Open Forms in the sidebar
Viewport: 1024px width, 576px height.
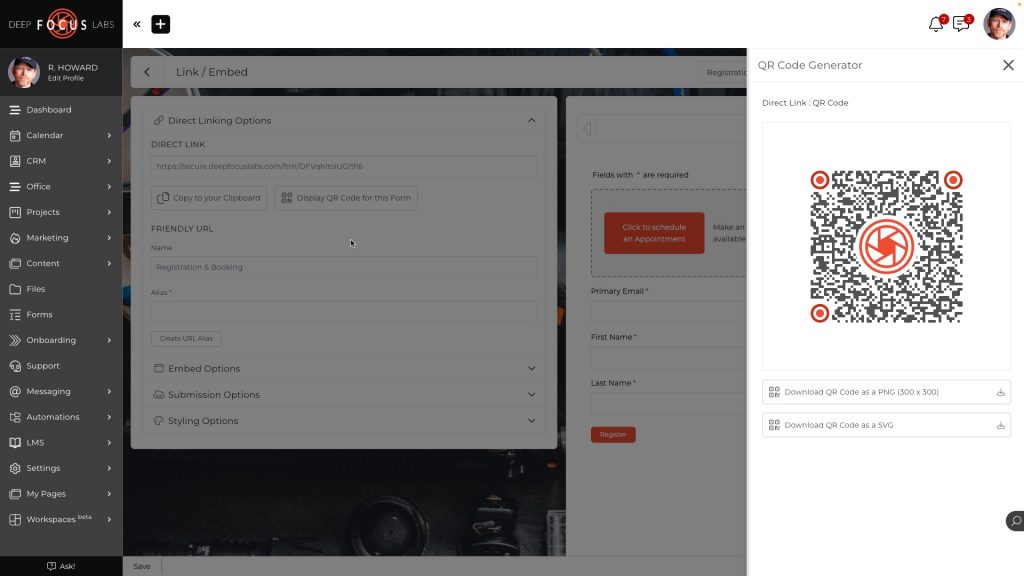click(40, 315)
